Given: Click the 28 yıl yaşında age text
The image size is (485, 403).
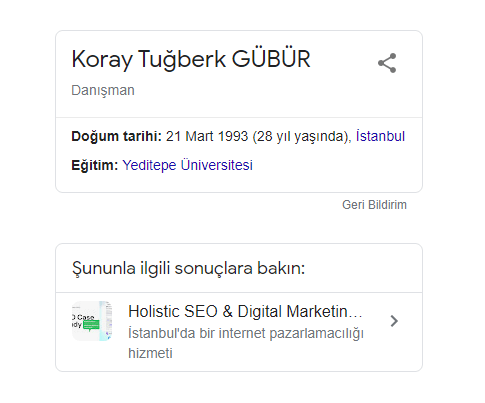Looking at the screenshot, I should click(x=300, y=136).
